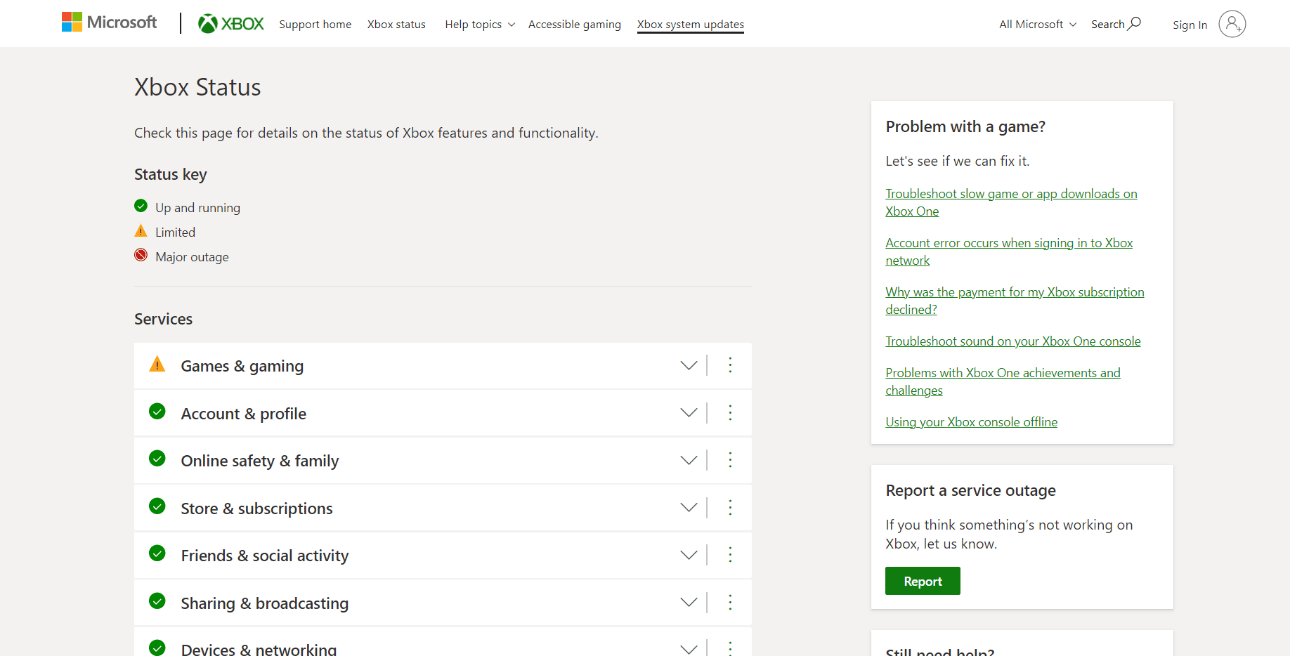Open Accessible gaming page
Viewport: 1290px width, 656px height.
(574, 24)
